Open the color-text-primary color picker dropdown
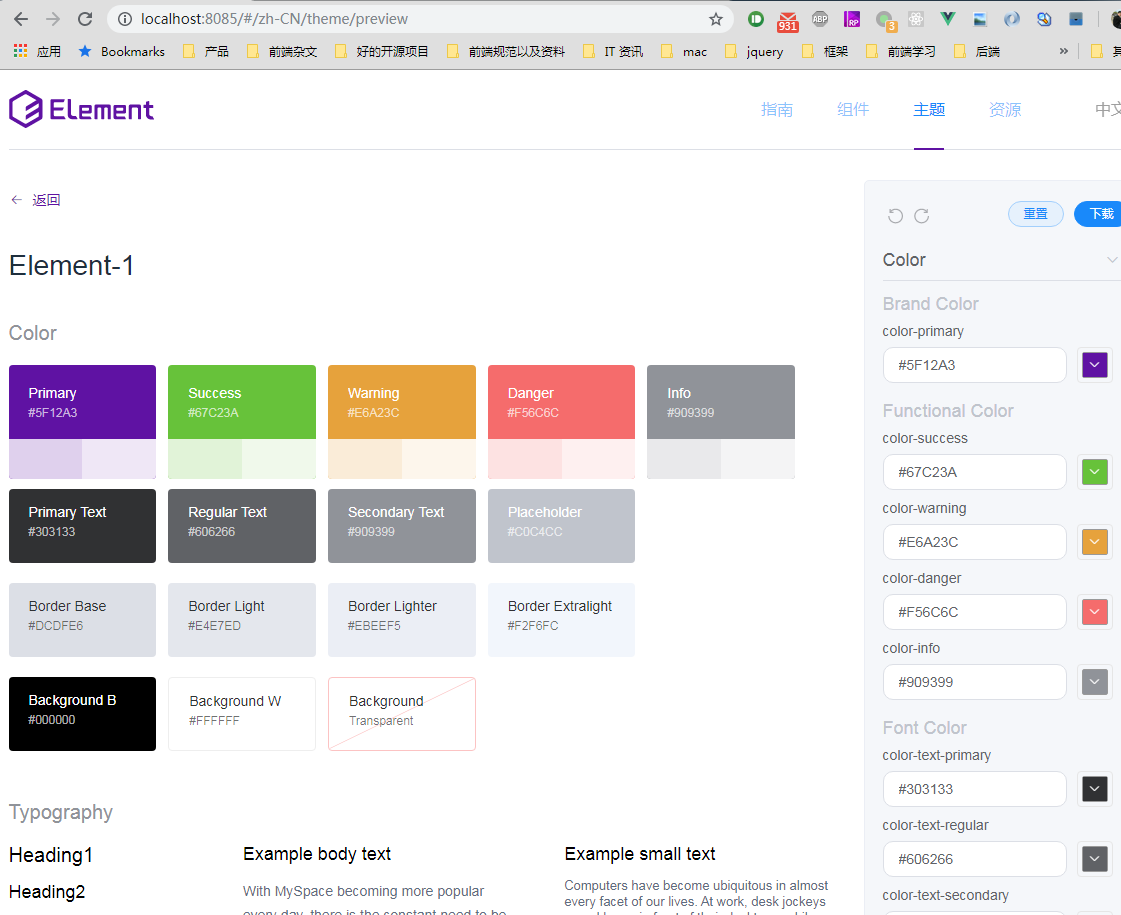The width and height of the screenshot is (1121, 915). coord(1095,789)
